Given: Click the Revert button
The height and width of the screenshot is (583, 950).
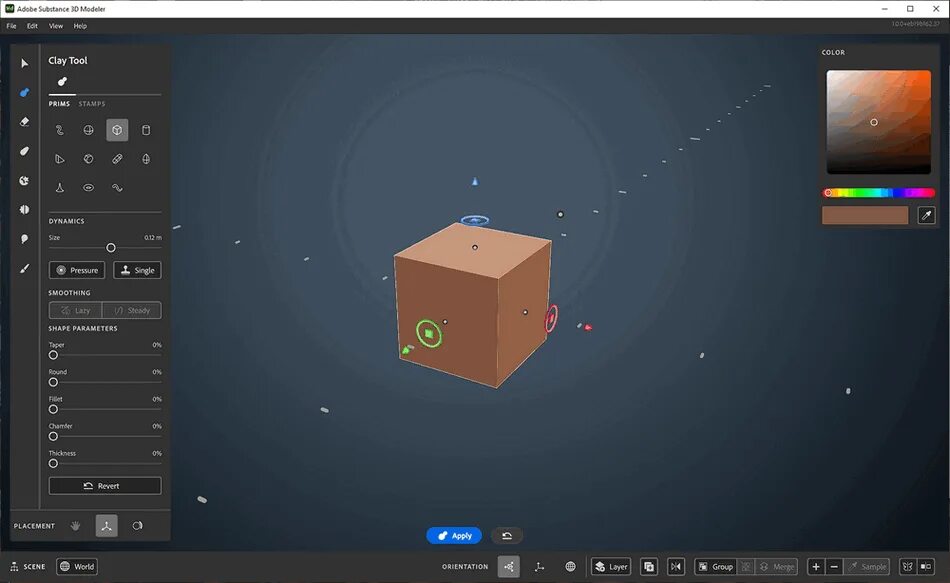Looking at the screenshot, I should [105, 486].
